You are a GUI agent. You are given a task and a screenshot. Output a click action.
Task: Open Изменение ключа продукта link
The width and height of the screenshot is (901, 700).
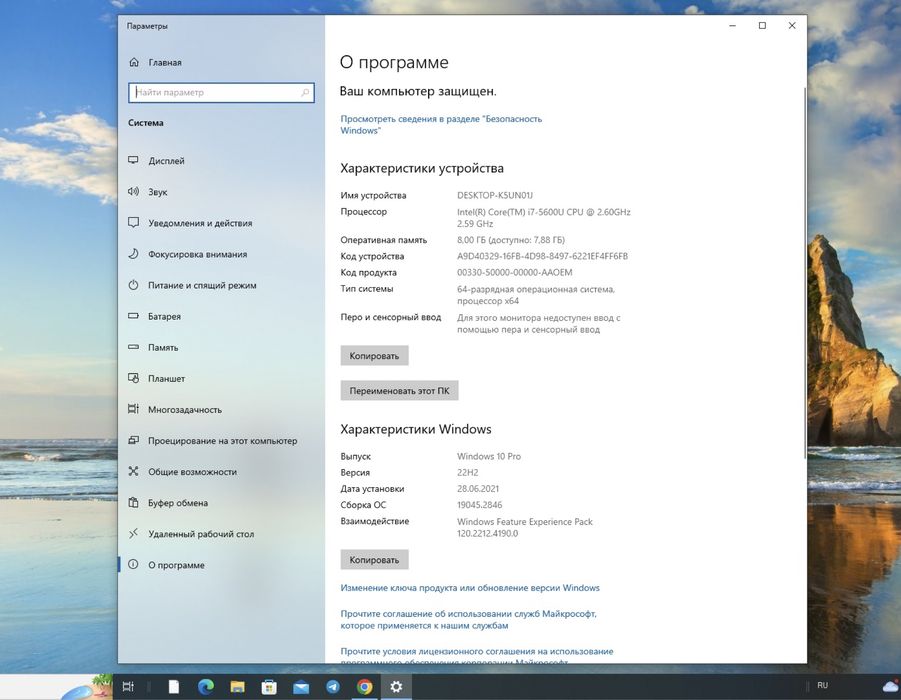tap(470, 588)
